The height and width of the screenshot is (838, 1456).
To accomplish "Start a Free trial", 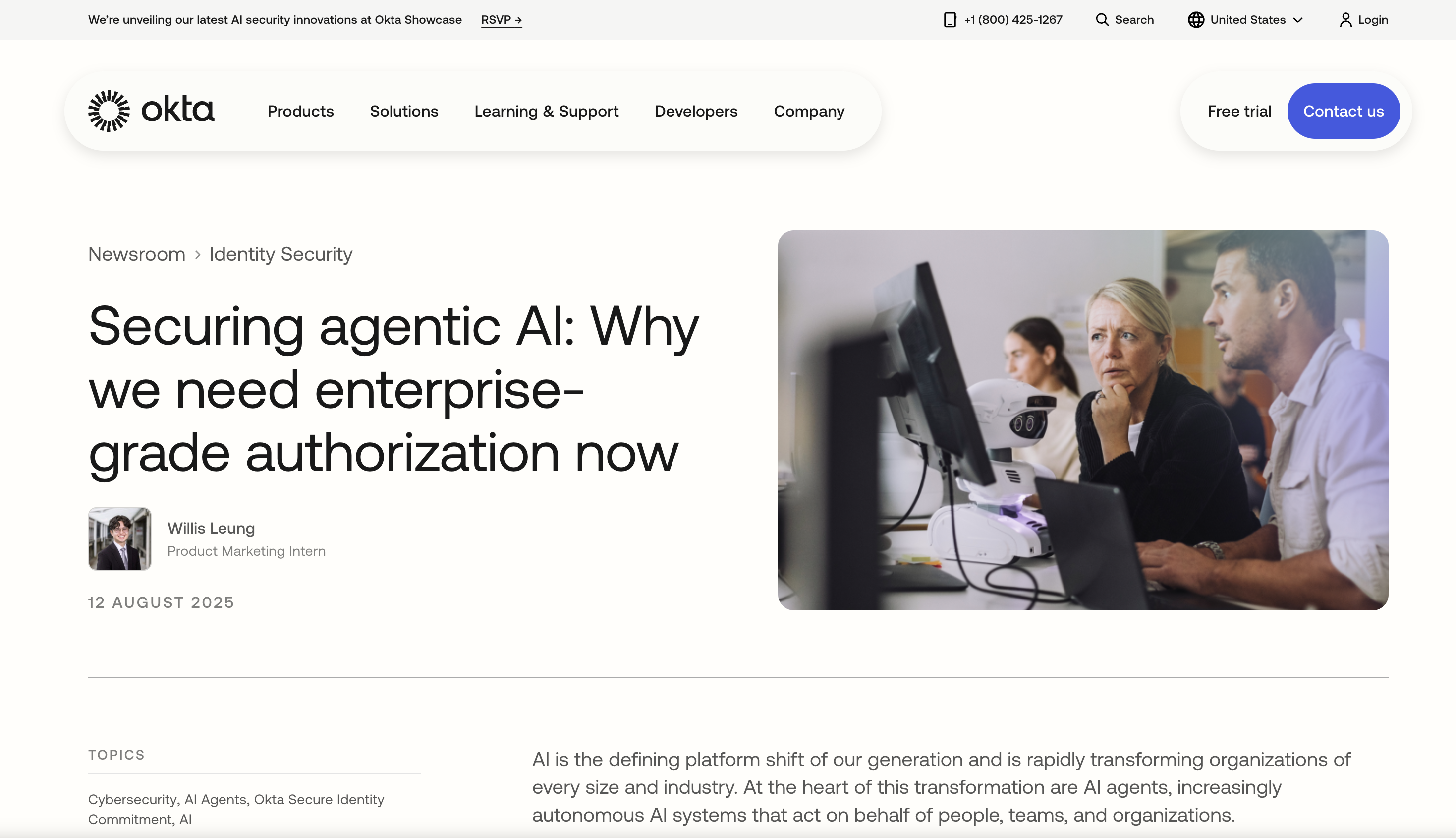I will pos(1239,111).
